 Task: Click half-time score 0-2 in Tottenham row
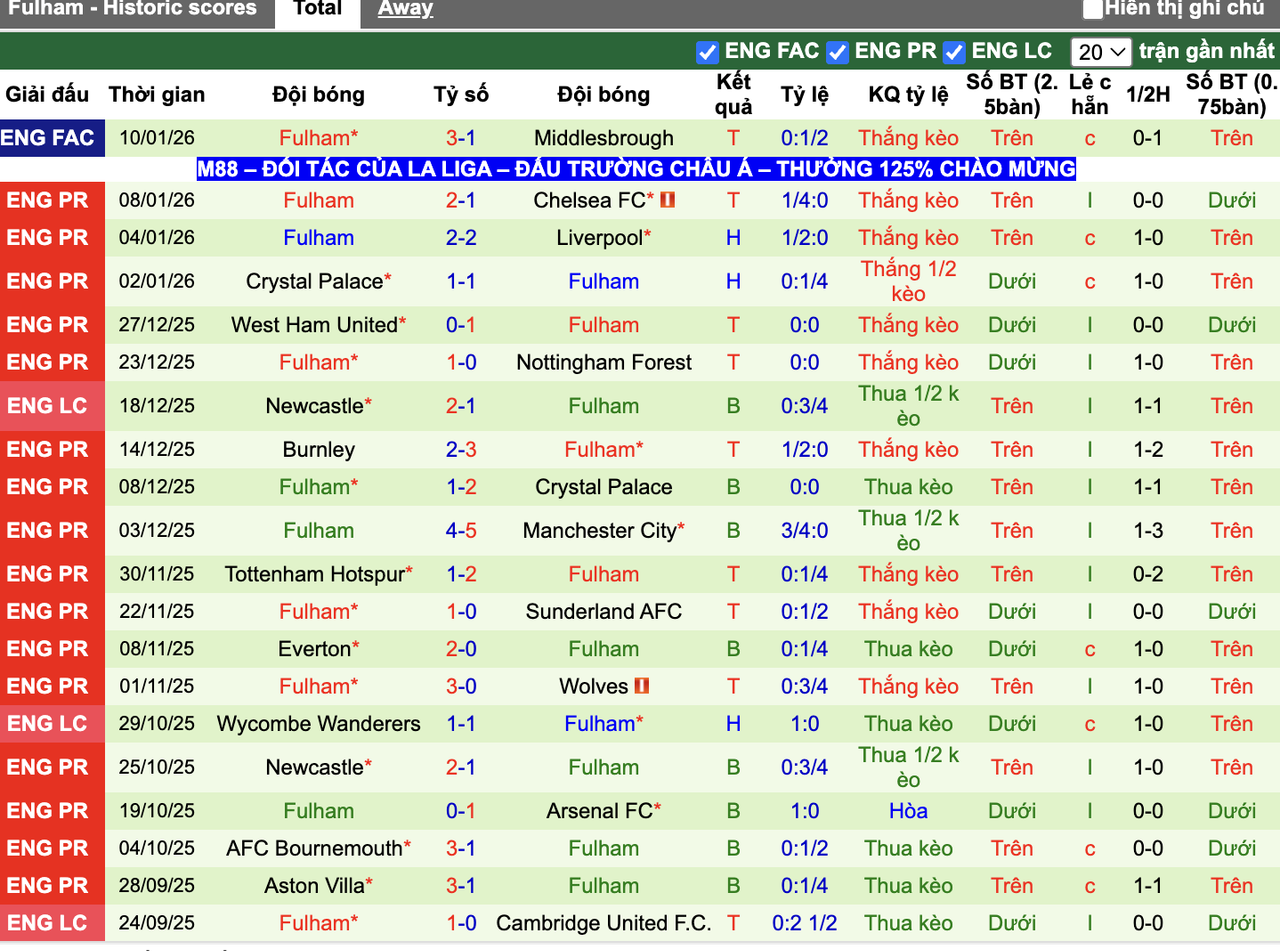pos(1147,574)
